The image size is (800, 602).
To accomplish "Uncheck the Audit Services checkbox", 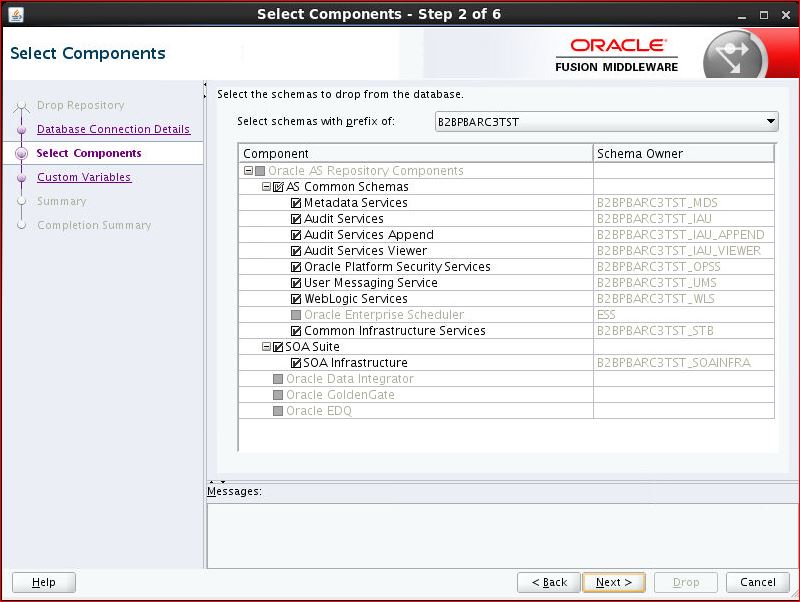I will (296, 219).
